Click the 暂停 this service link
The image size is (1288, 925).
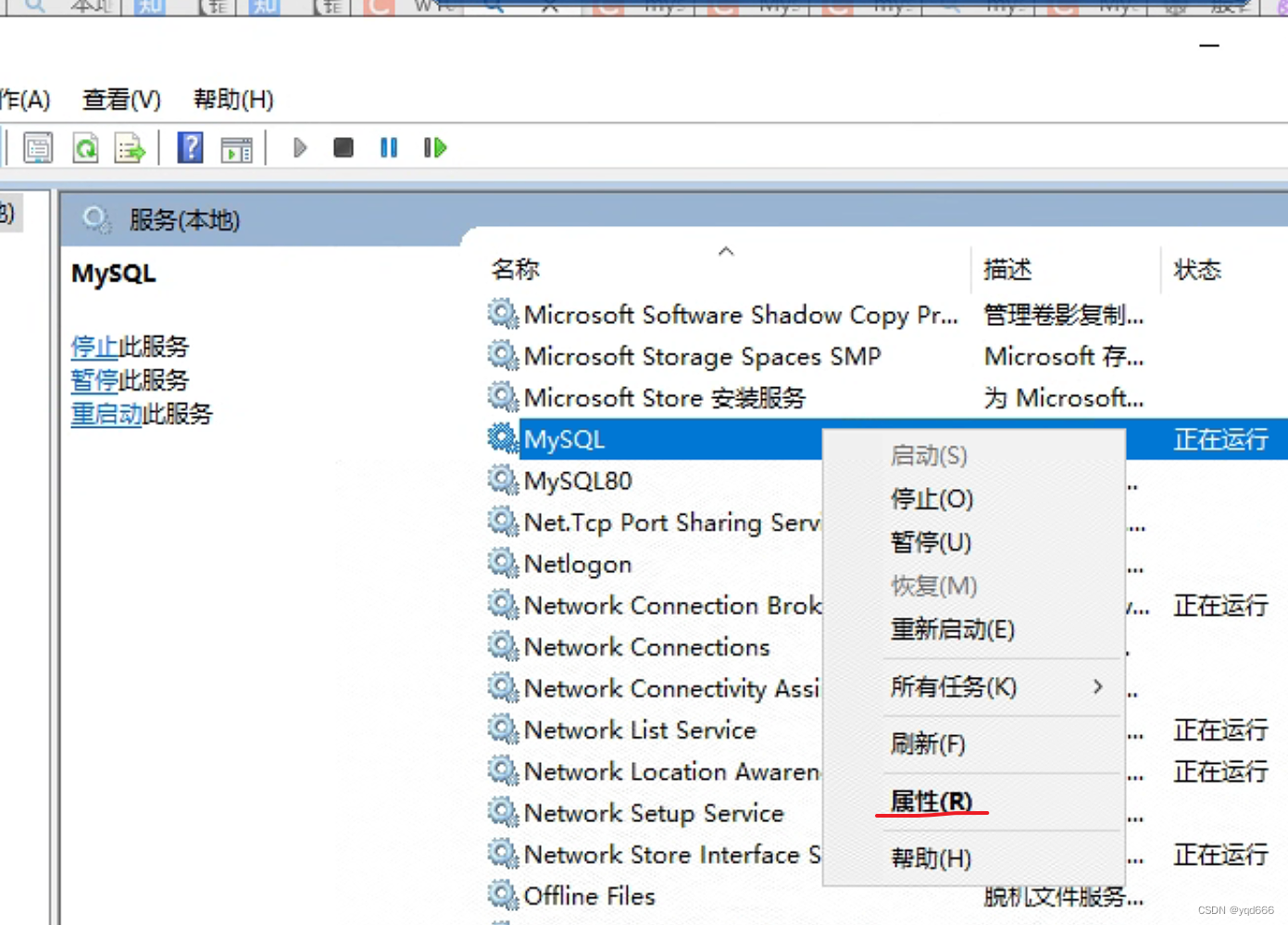(x=94, y=381)
